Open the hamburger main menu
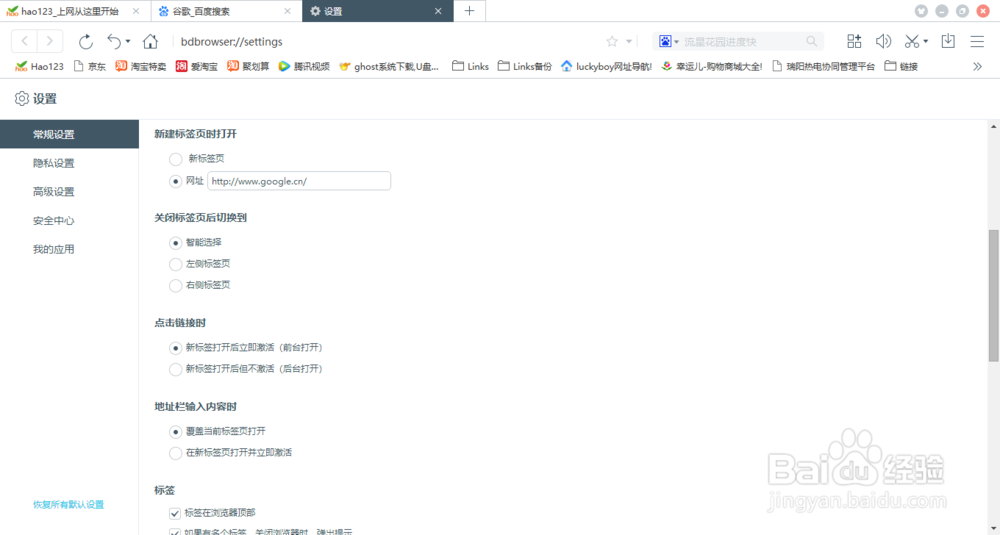The height and width of the screenshot is (535, 1000). click(977, 41)
